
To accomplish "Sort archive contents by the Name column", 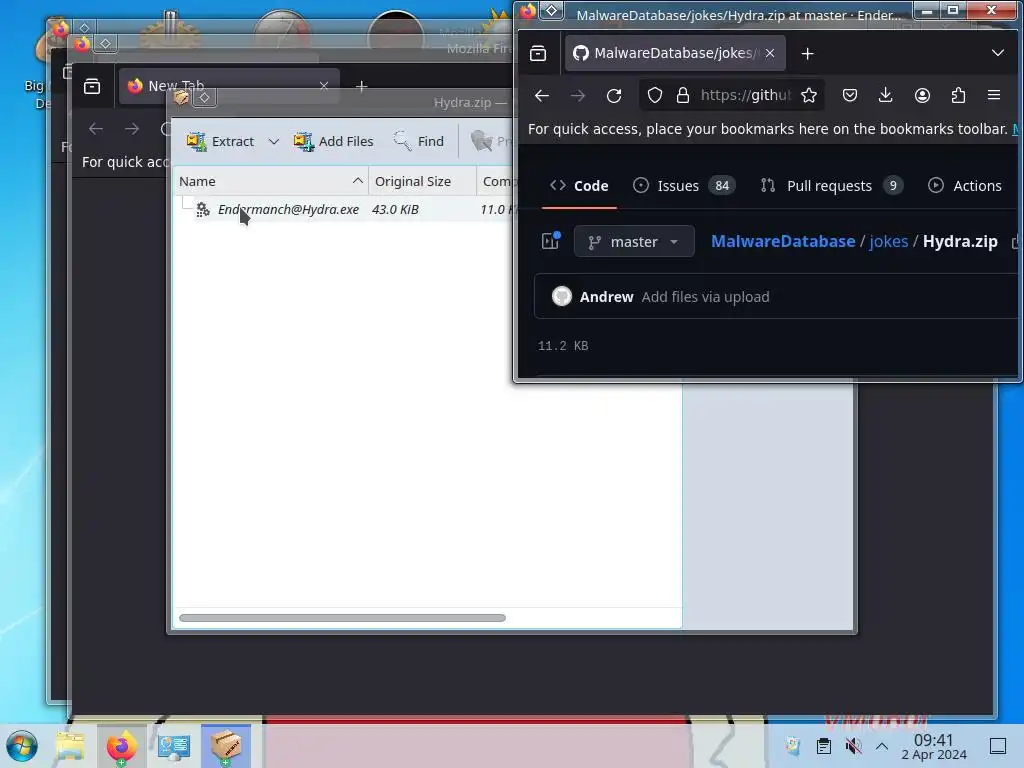I will click(x=271, y=182).
